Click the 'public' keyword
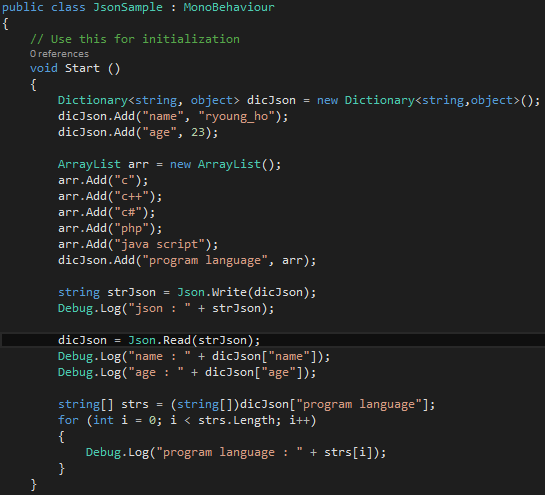545x495 pixels. 23,7
